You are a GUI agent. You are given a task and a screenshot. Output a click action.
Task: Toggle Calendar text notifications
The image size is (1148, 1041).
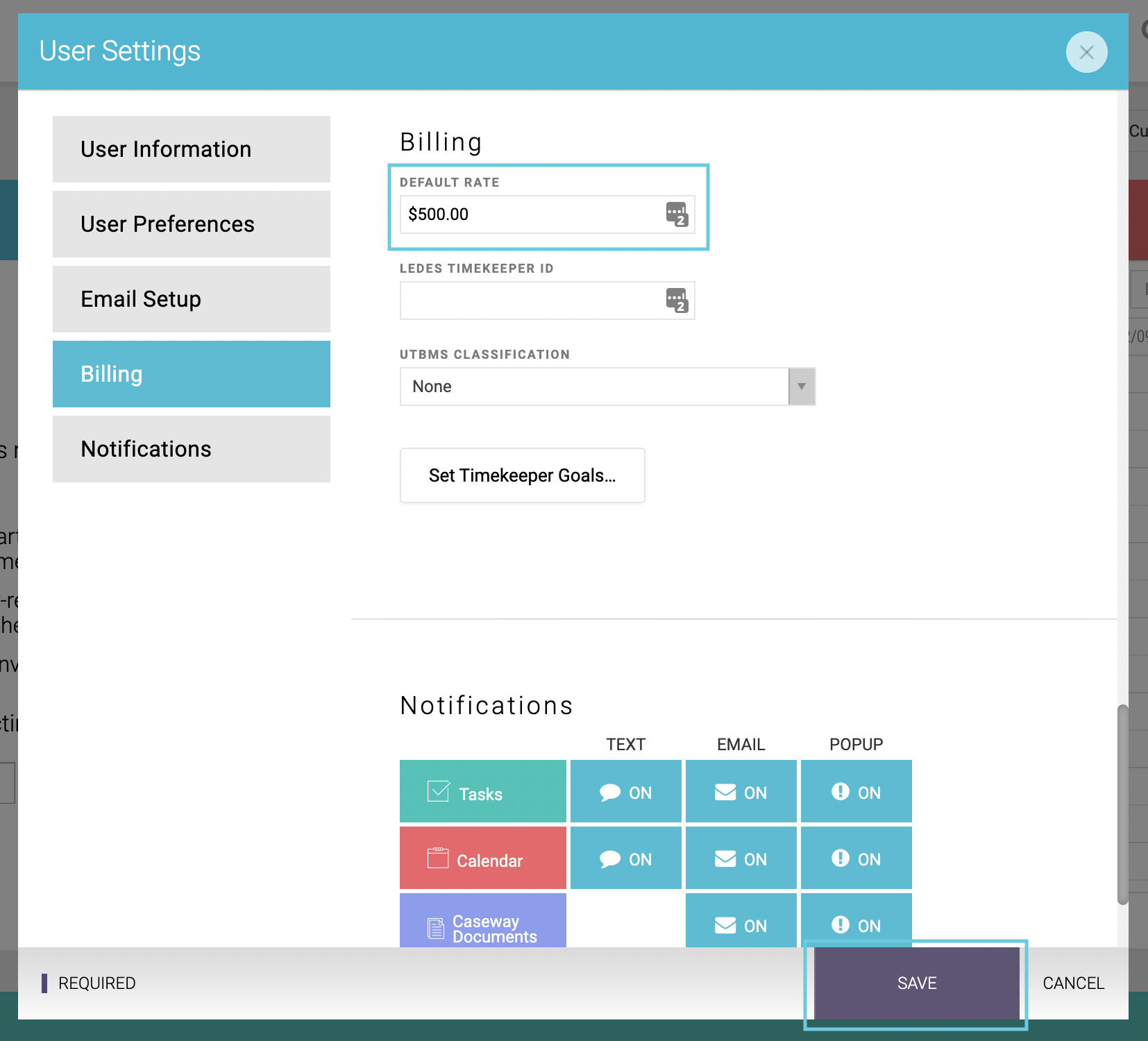(625, 858)
